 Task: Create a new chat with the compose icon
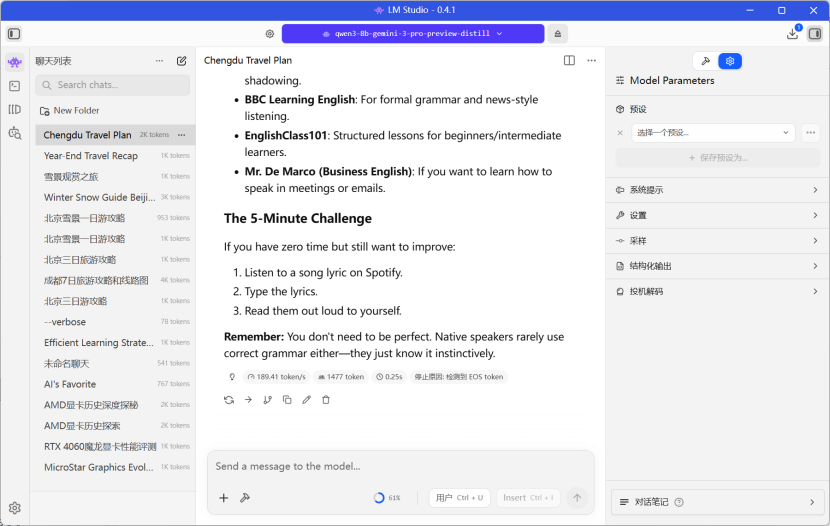182,61
